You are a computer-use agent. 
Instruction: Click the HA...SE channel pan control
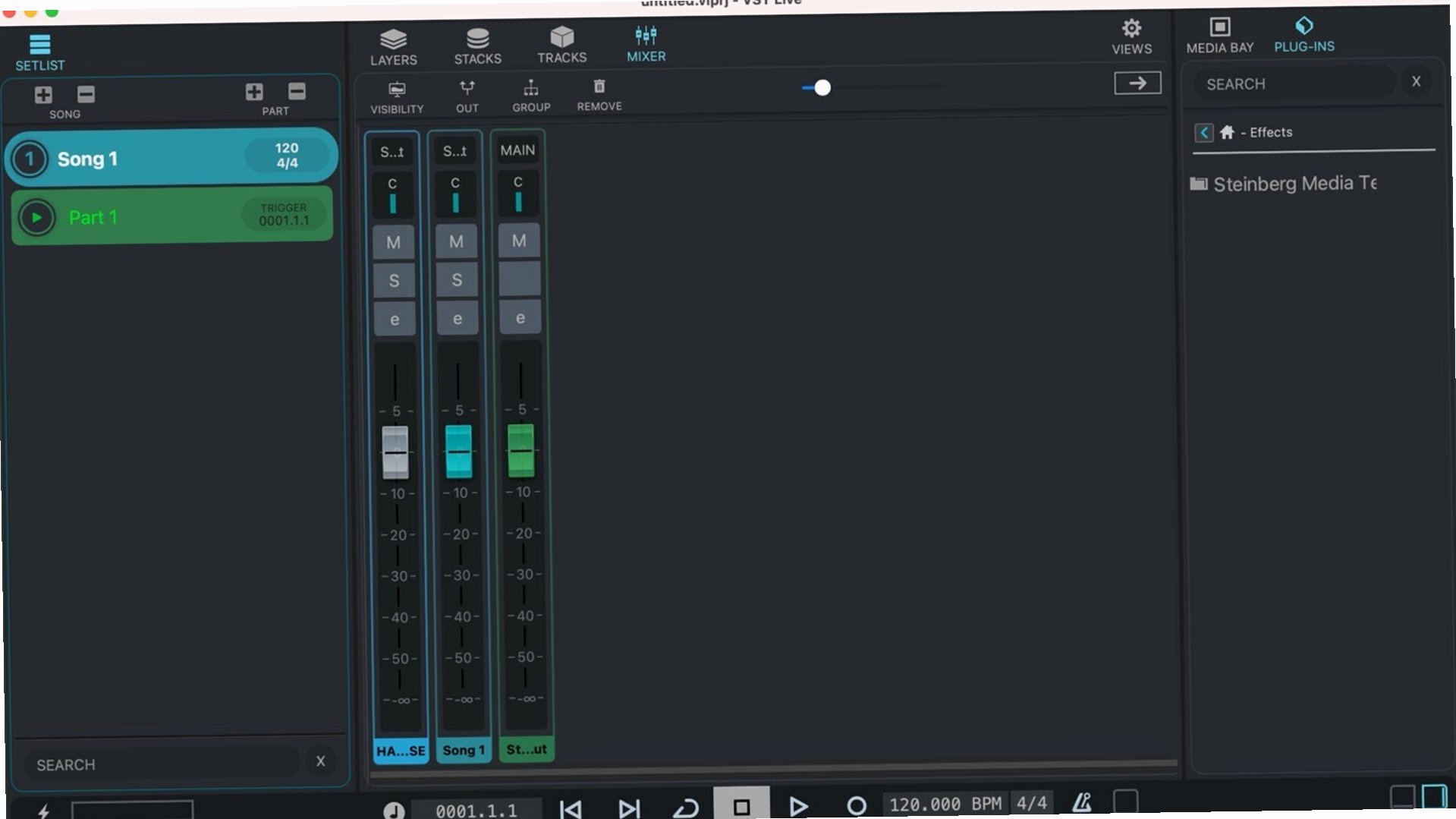pyautogui.click(x=392, y=194)
